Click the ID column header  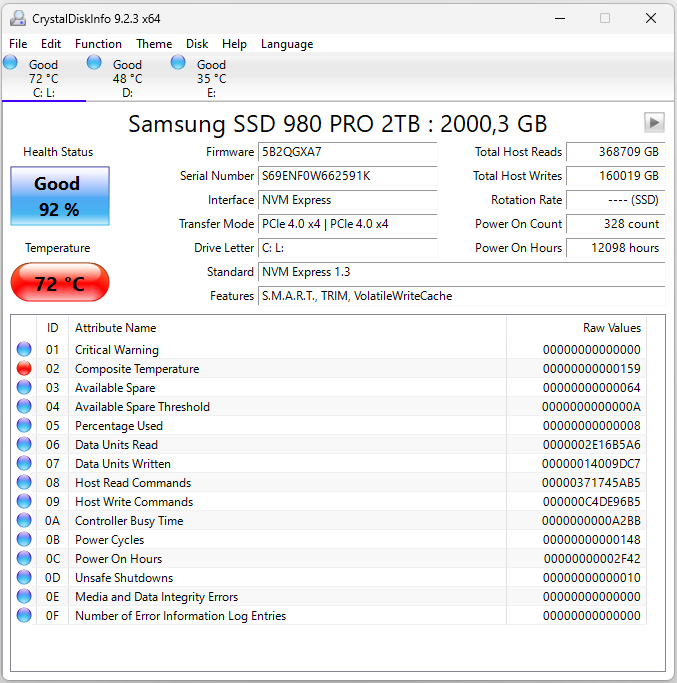click(x=52, y=328)
